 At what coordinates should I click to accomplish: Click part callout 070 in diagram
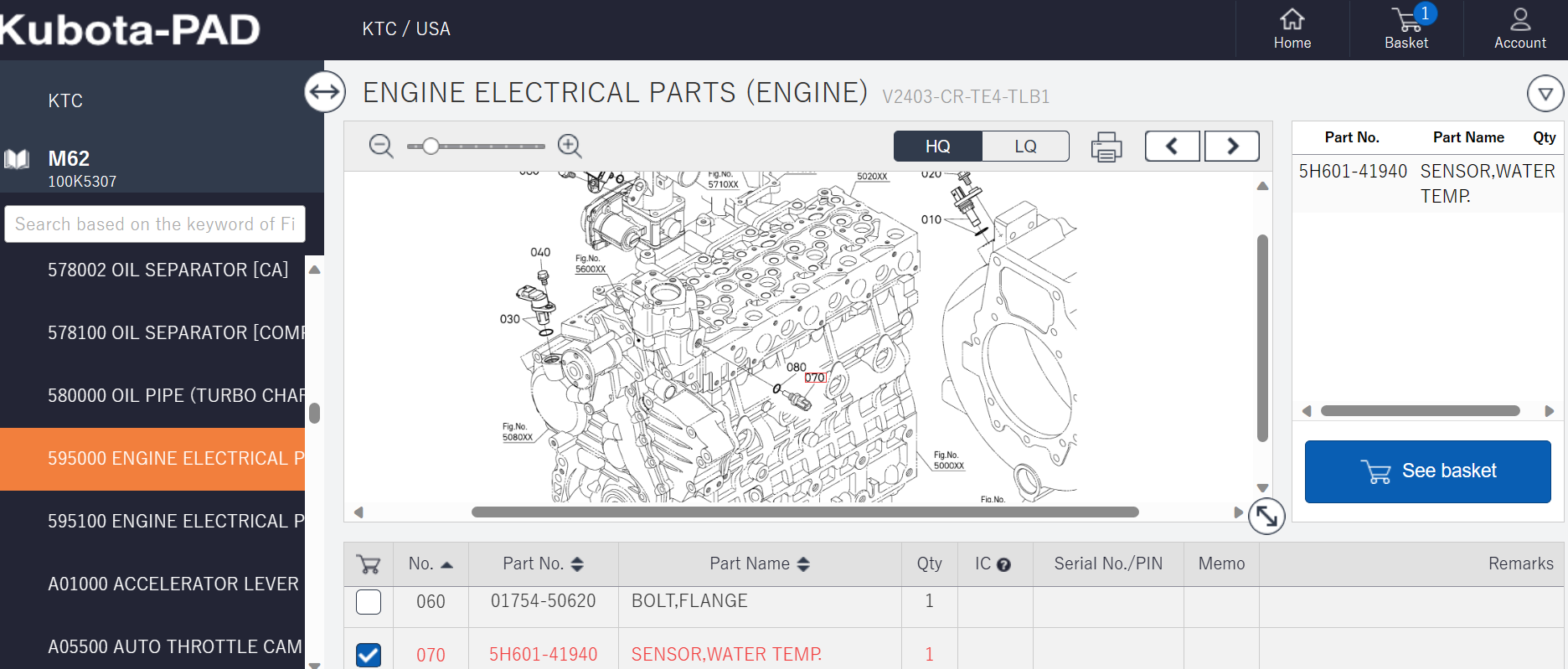815,378
